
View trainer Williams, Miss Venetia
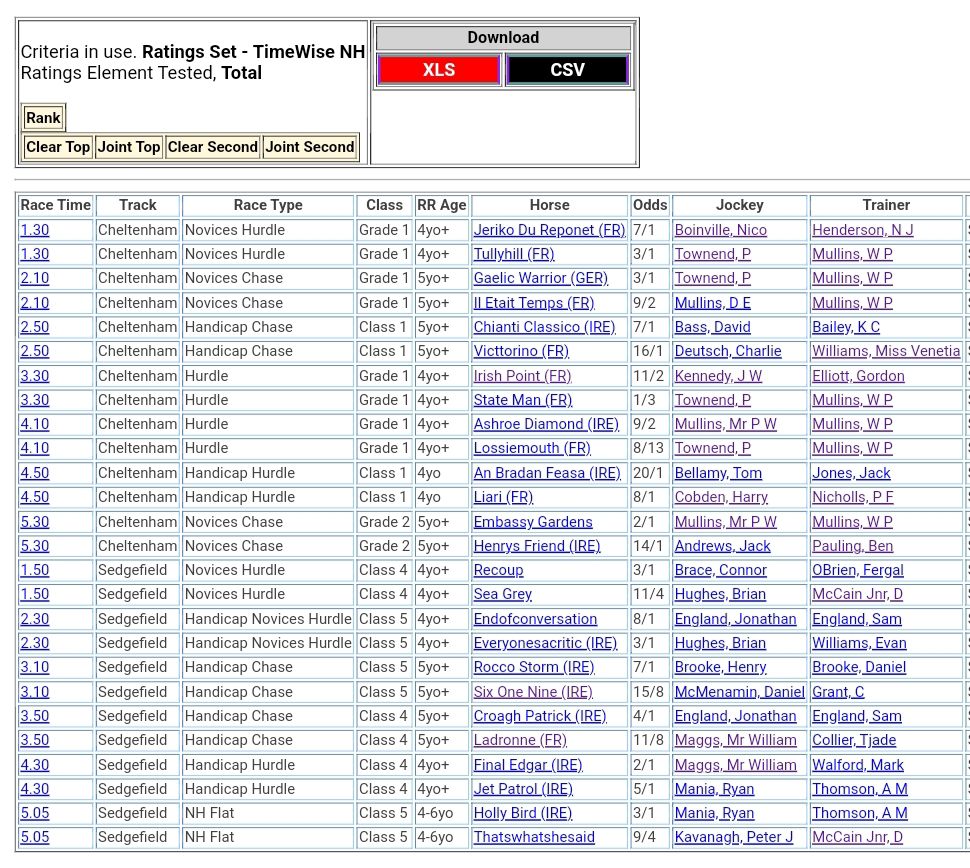click(885, 351)
